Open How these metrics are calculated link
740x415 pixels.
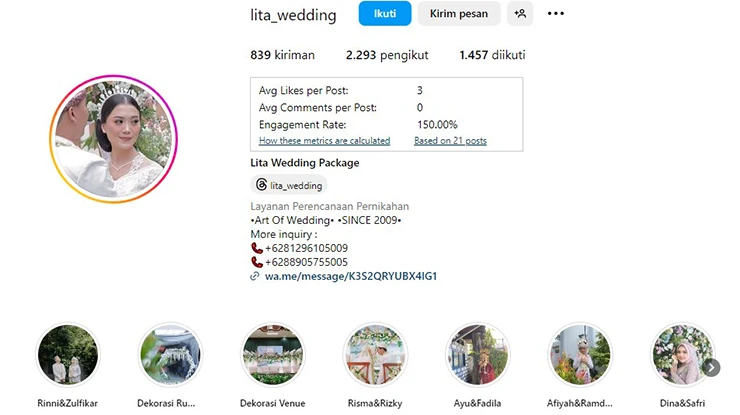coord(324,141)
